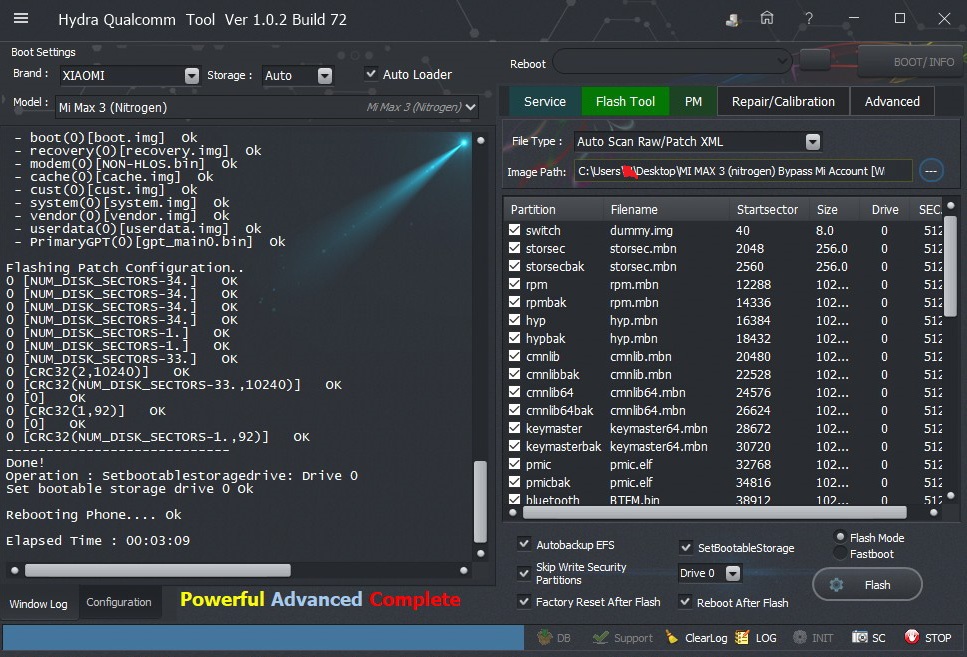This screenshot has height=657, width=967.
Task: Select the cmnlib64bak partition row
Action: [x=724, y=410]
